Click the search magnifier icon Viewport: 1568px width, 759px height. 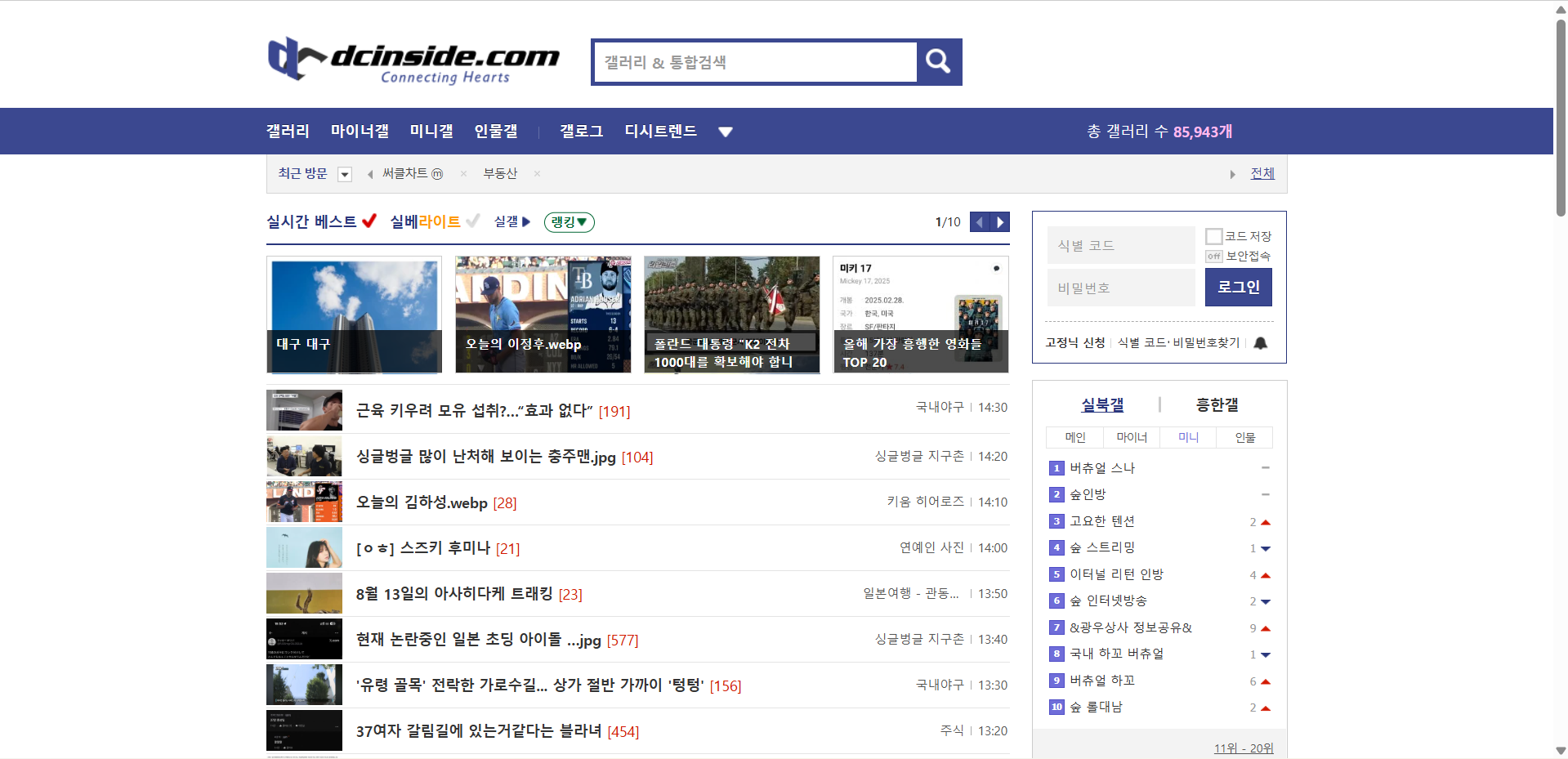(938, 61)
